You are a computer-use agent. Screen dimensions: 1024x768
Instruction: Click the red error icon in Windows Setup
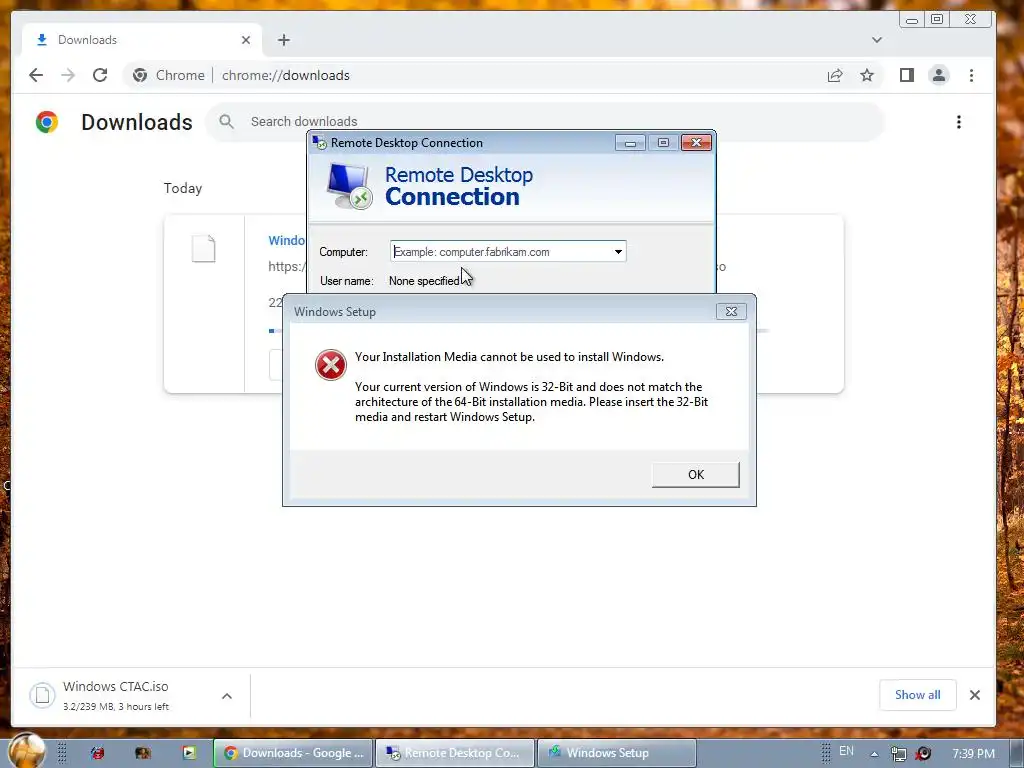coord(330,364)
